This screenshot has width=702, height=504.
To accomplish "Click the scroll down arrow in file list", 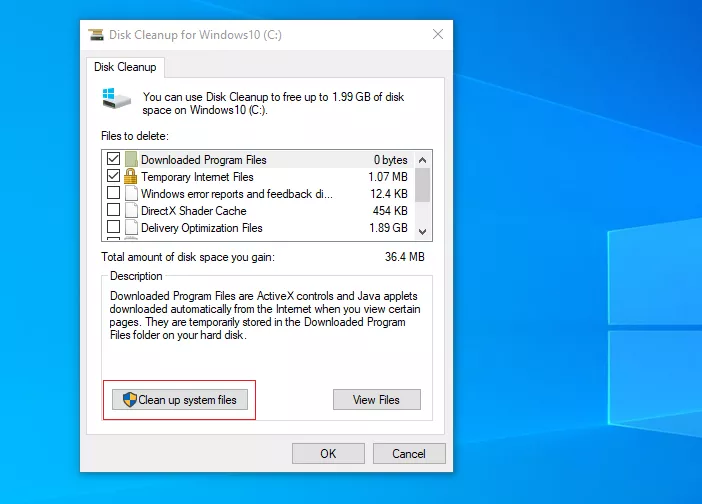I will pyautogui.click(x=422, y=232).
